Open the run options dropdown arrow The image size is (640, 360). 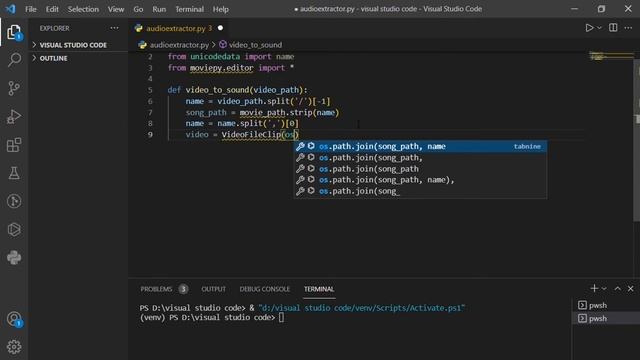pyautogui.click(x=599, y=28)
